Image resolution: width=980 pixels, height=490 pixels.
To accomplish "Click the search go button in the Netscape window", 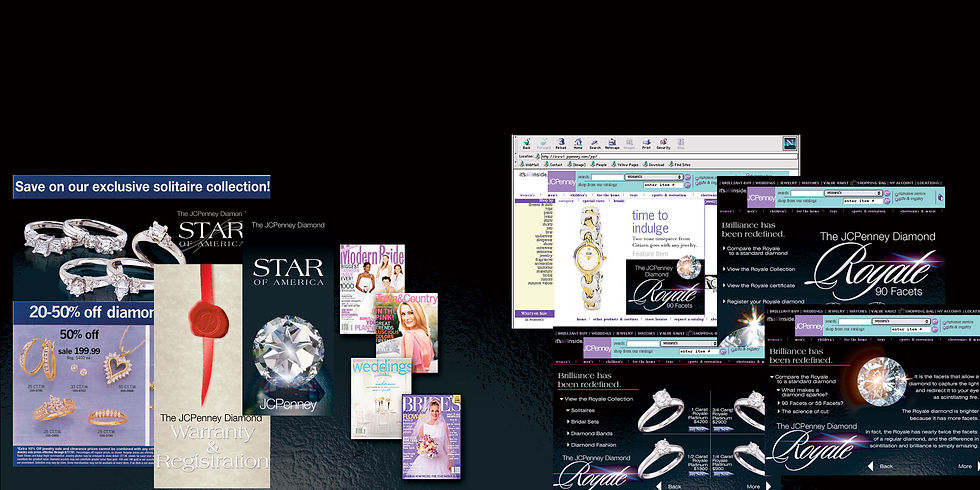I will [688, 177].
